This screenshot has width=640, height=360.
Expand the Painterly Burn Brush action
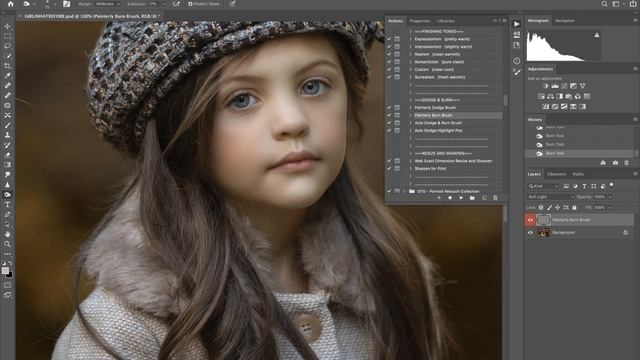pos(411,116)
